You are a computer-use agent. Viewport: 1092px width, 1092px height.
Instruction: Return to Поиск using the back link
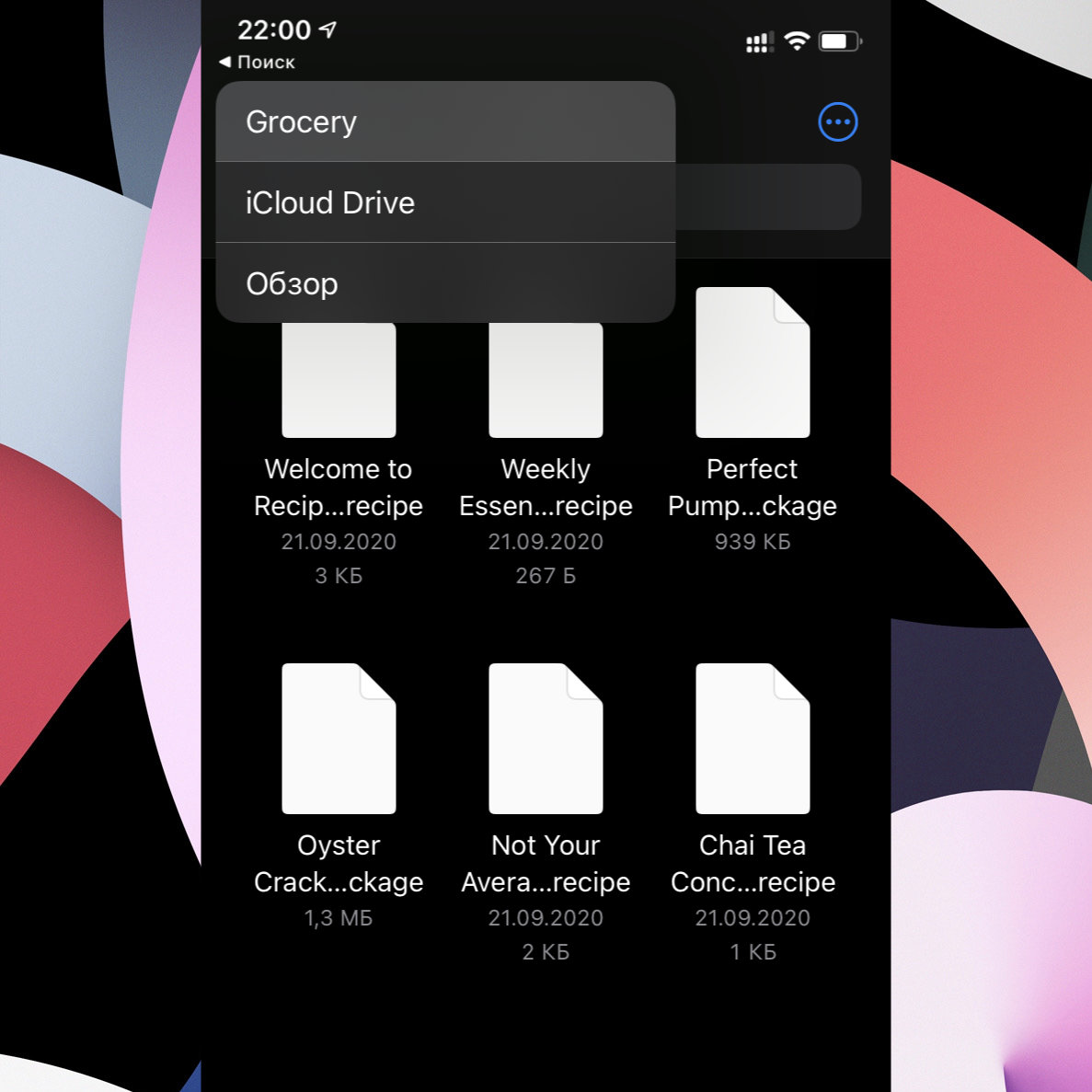pos(258,63)
